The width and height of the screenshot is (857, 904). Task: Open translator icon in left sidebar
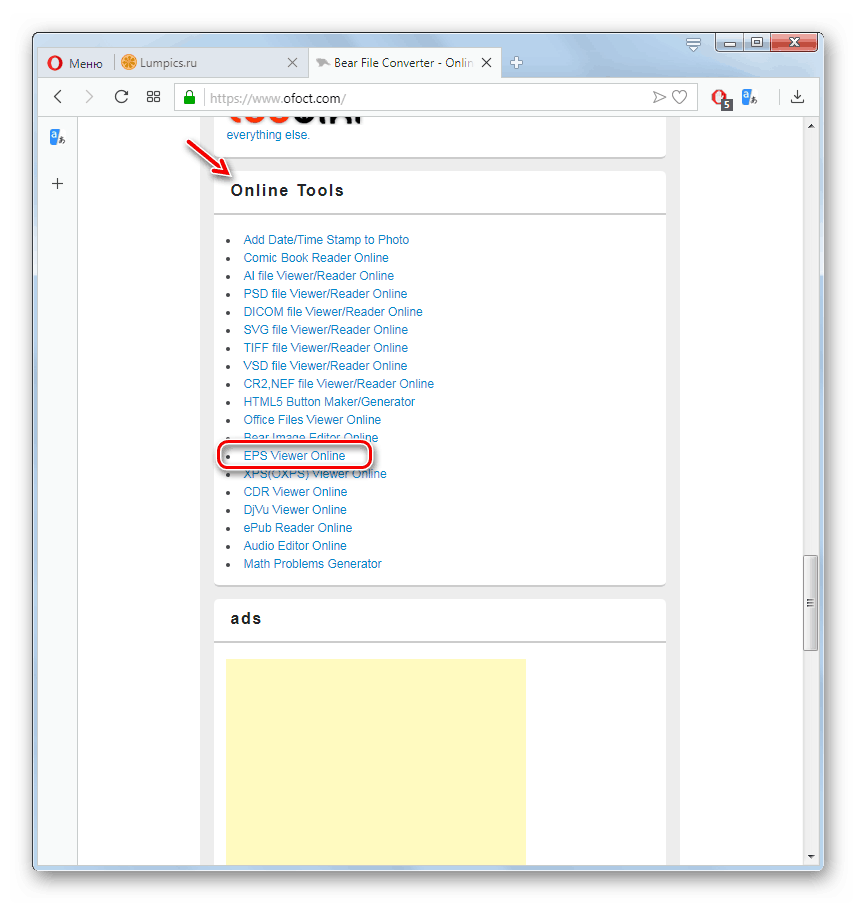[57, 137]
